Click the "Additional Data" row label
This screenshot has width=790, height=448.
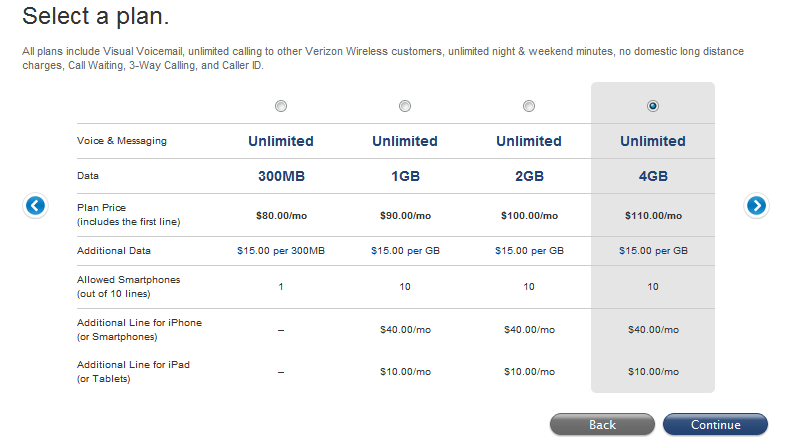[114, 250]
